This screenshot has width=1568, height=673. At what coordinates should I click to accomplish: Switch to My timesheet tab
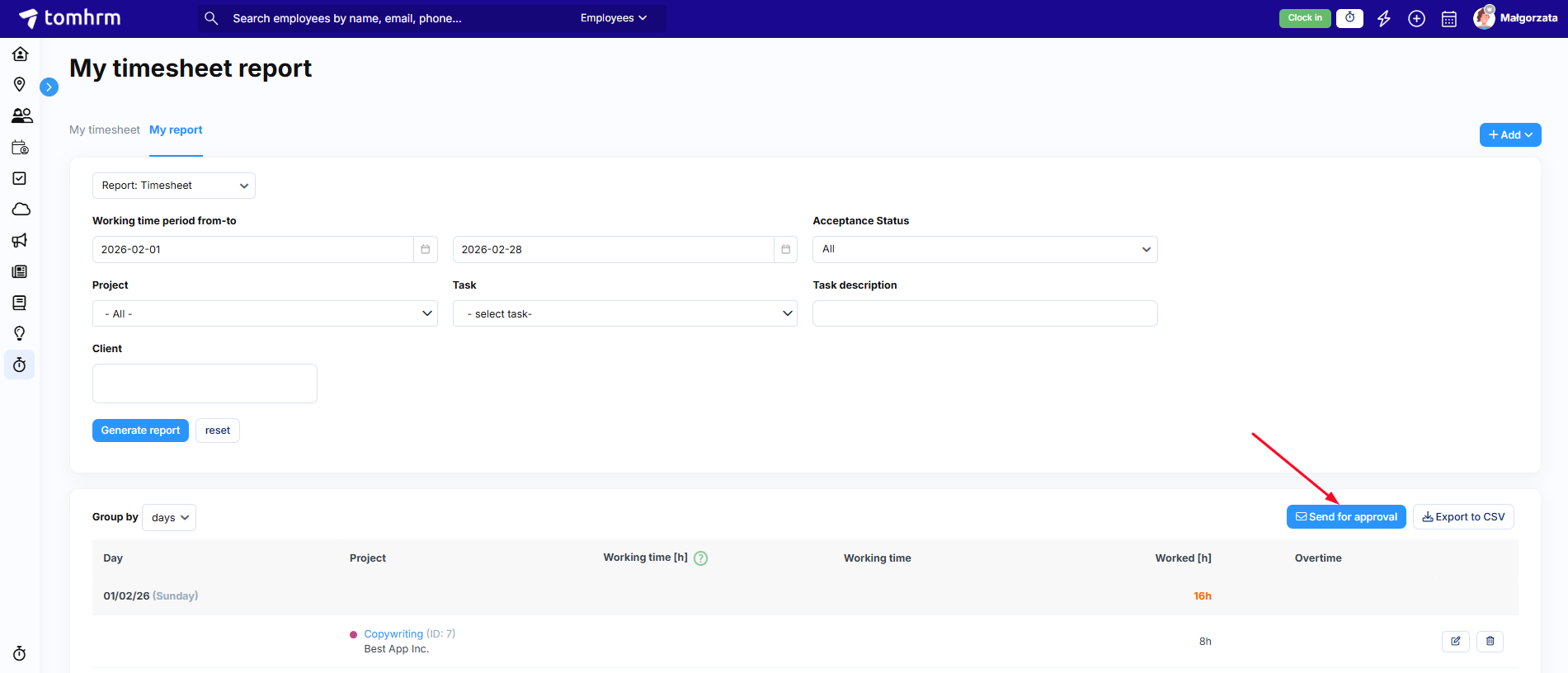pyautogui.click(x=105, y=130)
